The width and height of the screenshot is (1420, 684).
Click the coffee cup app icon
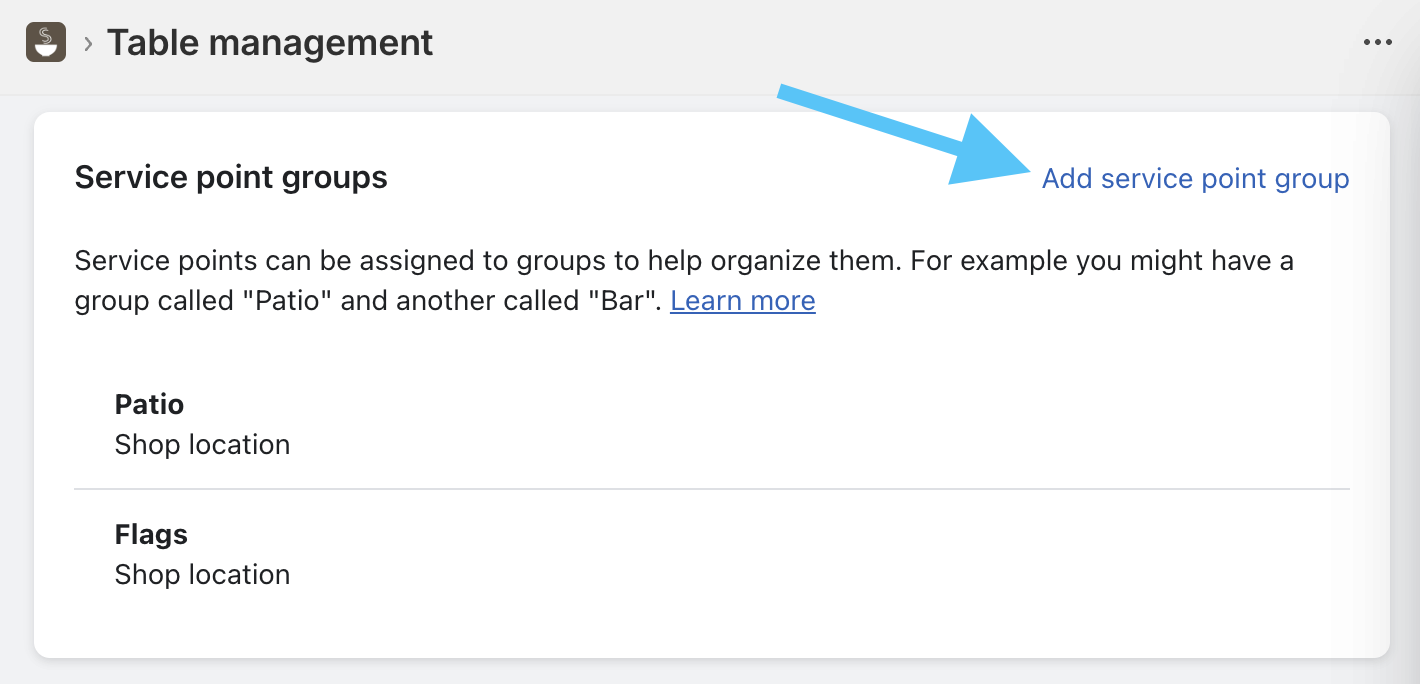point(46,43)
